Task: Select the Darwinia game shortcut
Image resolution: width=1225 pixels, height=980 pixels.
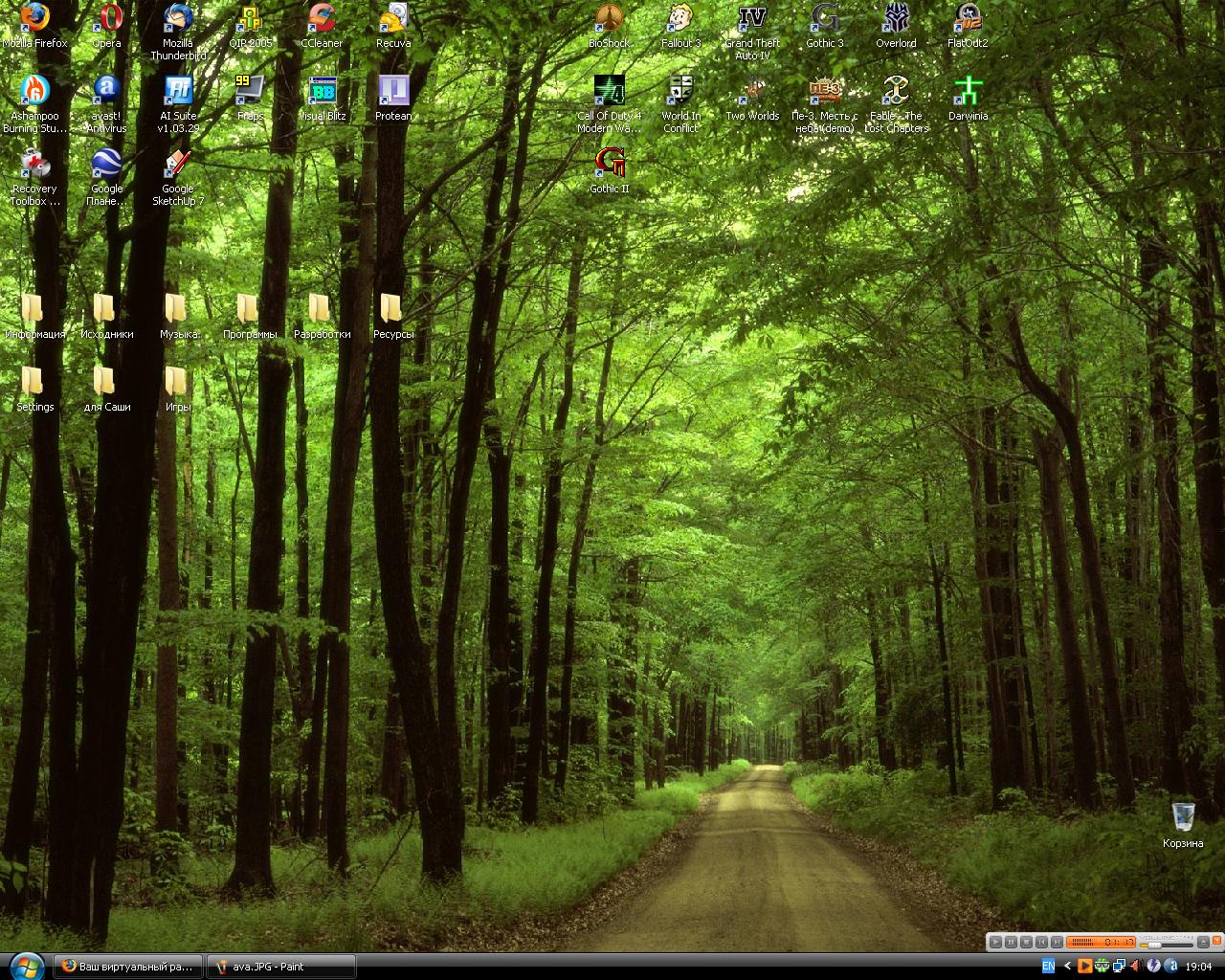Action: [969, 92]
